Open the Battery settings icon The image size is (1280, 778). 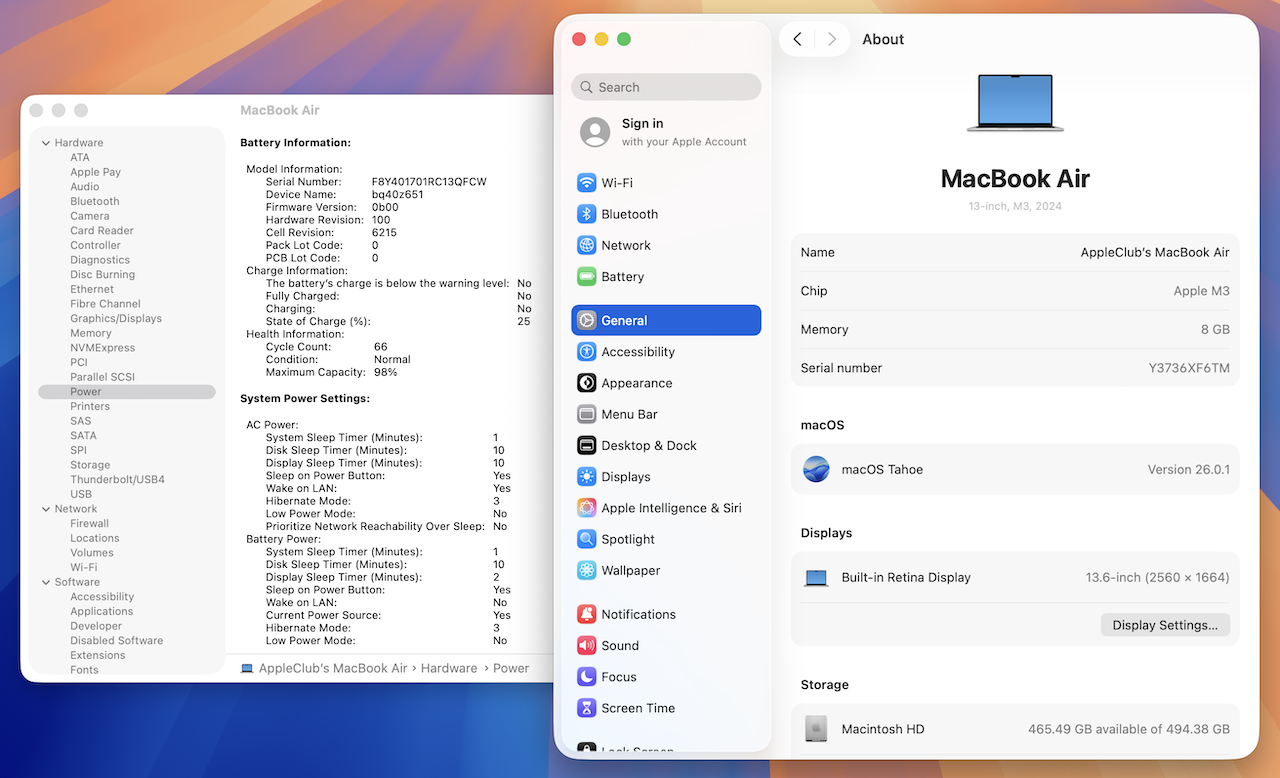click(587, 277)
